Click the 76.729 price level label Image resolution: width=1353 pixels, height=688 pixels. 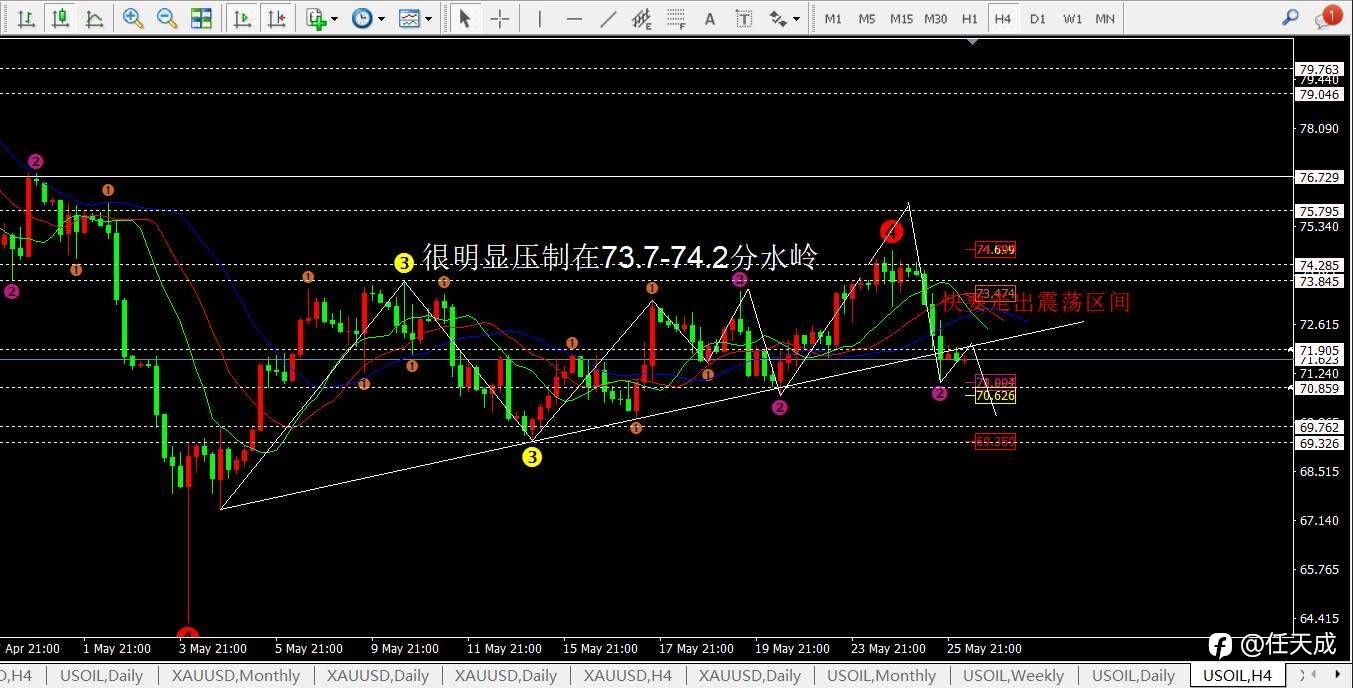pos(1318,177)
